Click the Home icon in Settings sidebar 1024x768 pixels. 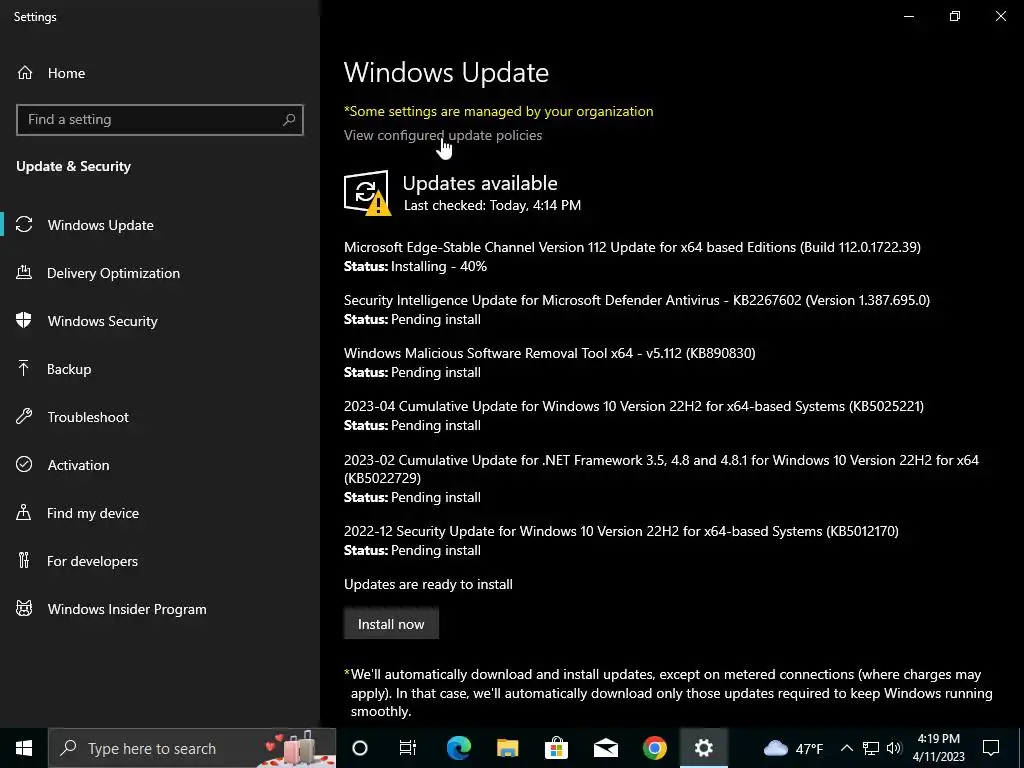click(x=25, y=73)
